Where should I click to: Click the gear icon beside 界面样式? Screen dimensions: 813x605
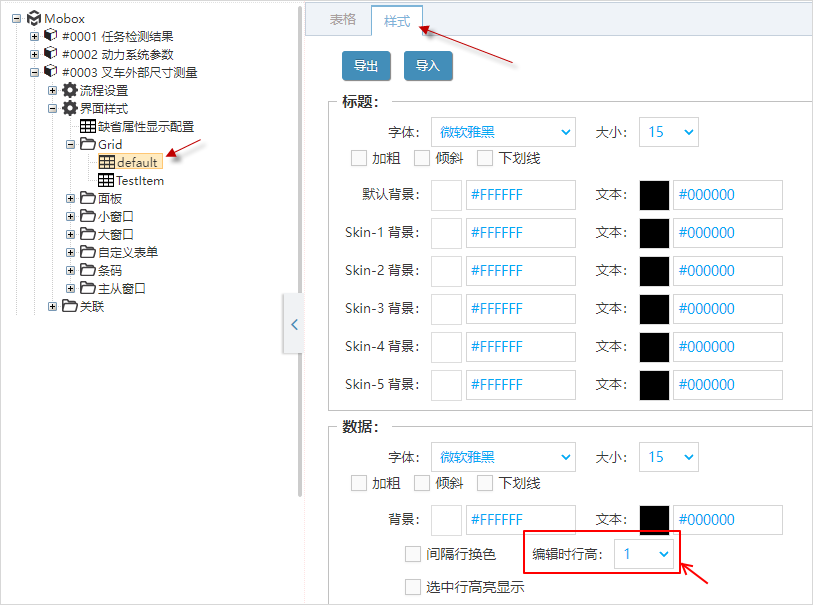coord(69,108)
